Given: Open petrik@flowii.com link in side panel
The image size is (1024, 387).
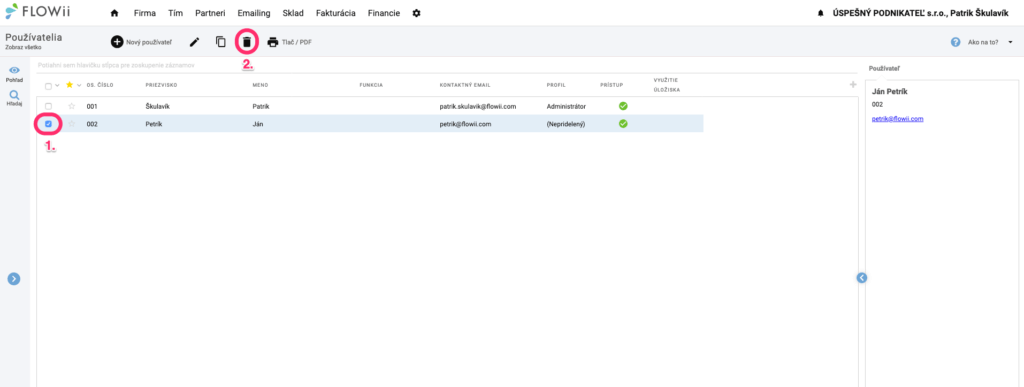Looking at the screenshot, I should point(897,119).
